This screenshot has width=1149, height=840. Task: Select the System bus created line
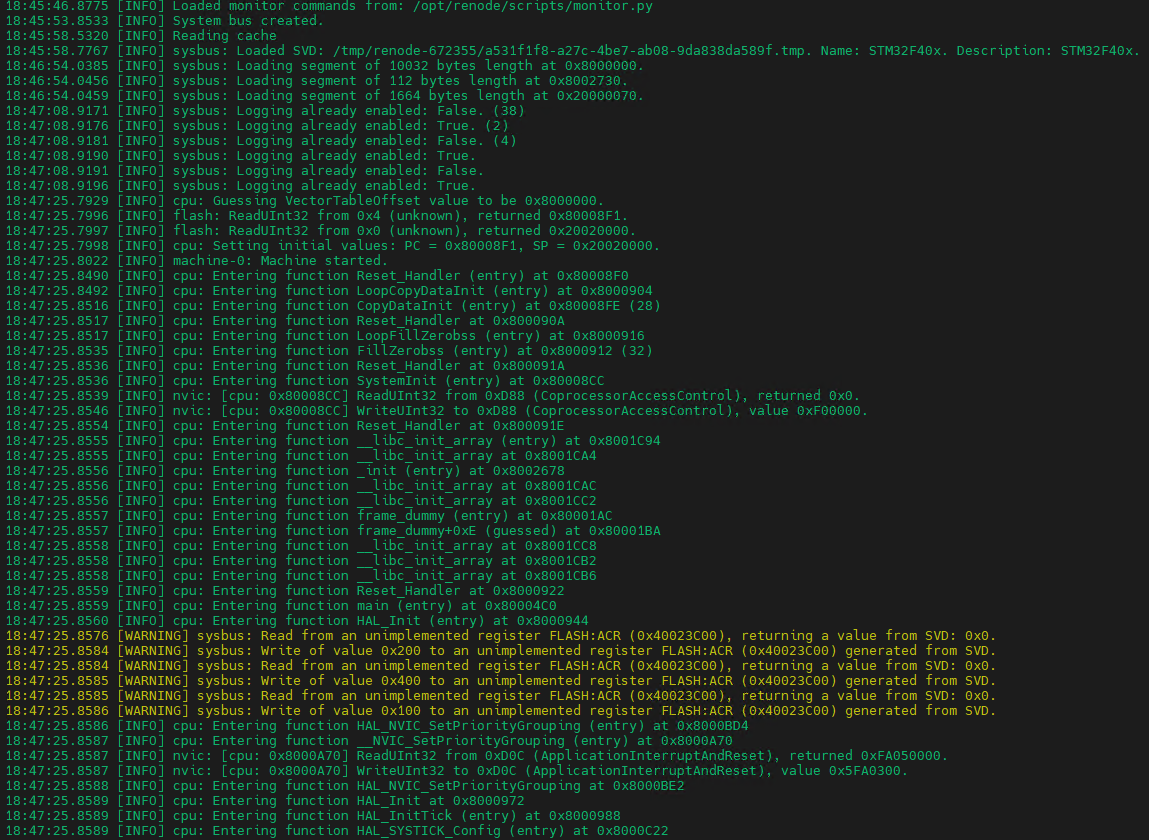tap(250, 20)
